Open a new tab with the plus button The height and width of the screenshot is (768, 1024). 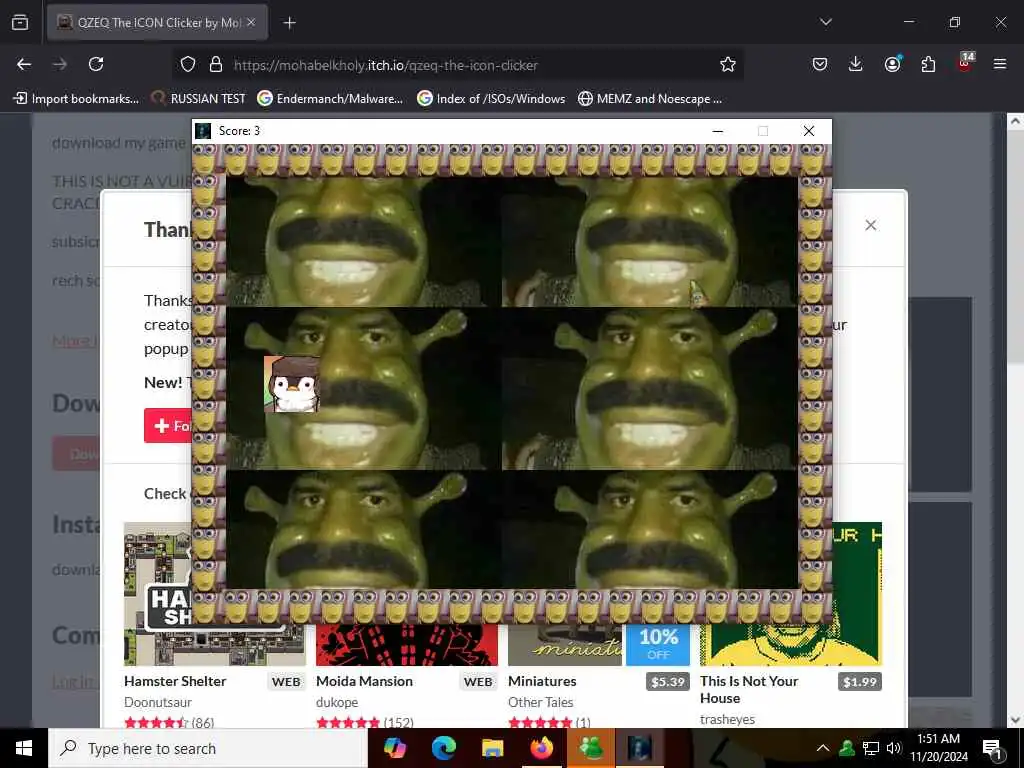[x=289, y=23]
